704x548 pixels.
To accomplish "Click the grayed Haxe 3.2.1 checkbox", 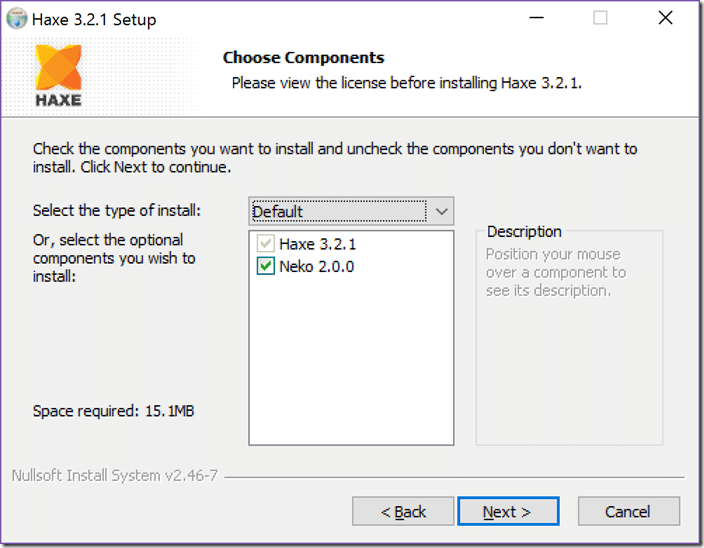I will click(x=265, y=244).
